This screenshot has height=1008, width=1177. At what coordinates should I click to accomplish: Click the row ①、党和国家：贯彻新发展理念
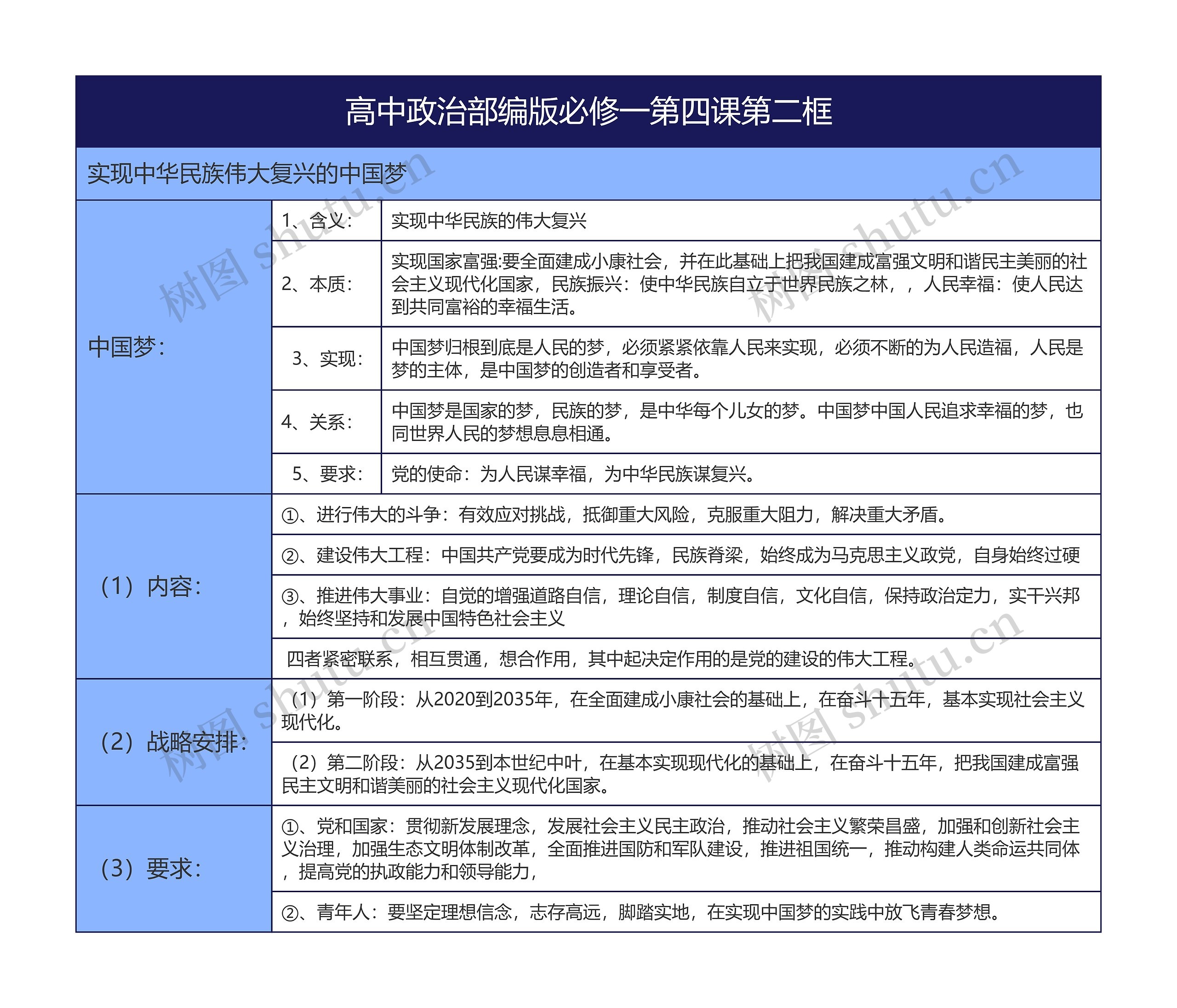[x=686, y=849]
